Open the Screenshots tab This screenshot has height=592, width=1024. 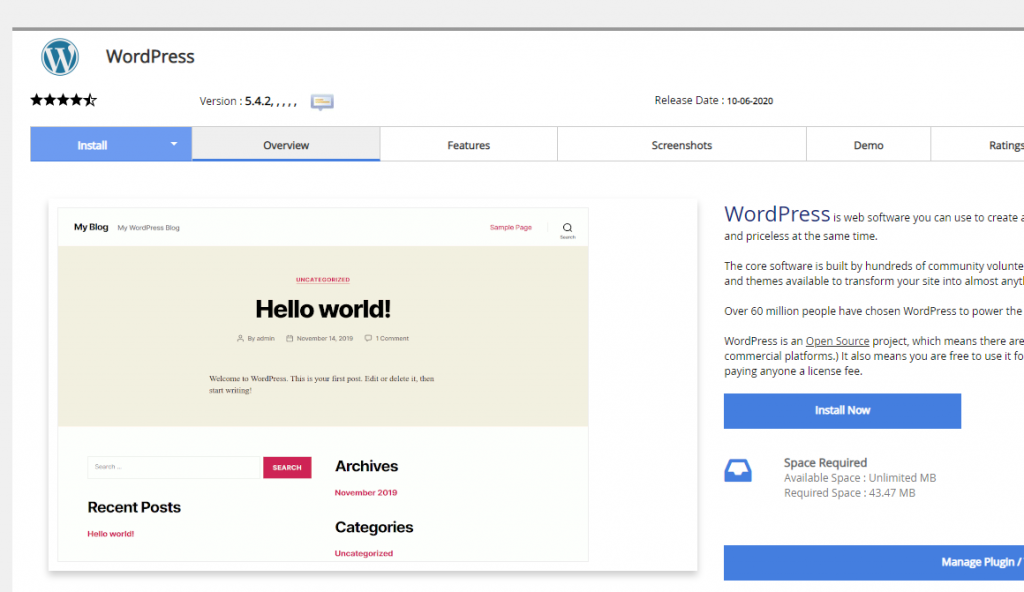pos(681,144)
